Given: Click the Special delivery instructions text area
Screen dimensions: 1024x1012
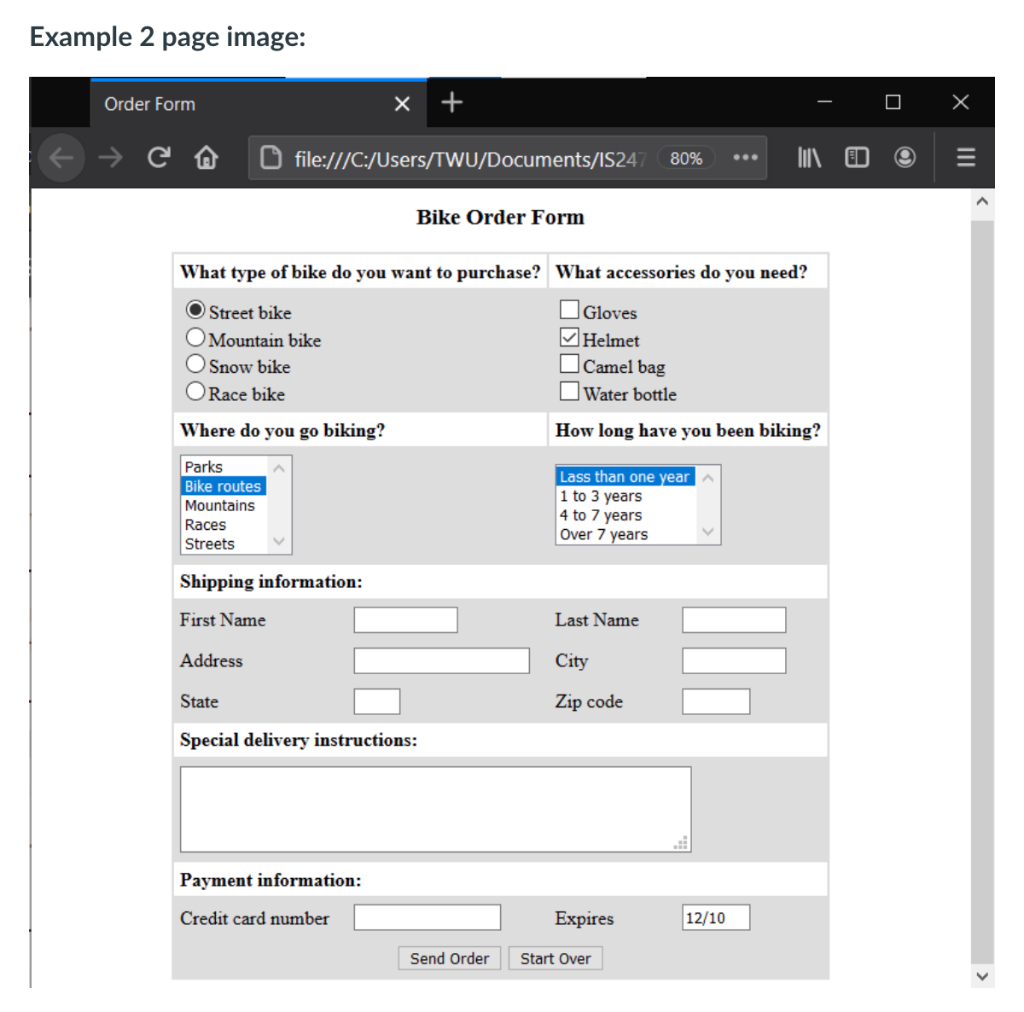Looking at the screenshot, I should (x=436, y=810).
